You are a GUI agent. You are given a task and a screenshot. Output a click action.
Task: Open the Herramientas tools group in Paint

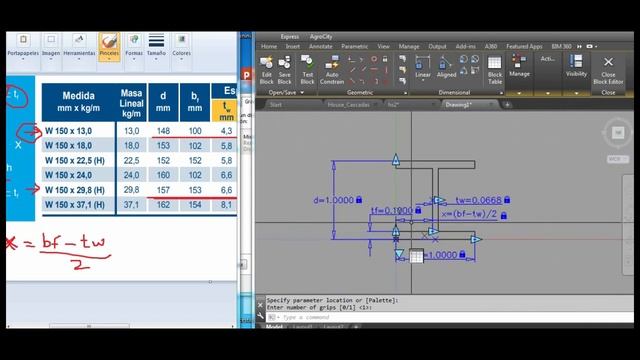79,47
